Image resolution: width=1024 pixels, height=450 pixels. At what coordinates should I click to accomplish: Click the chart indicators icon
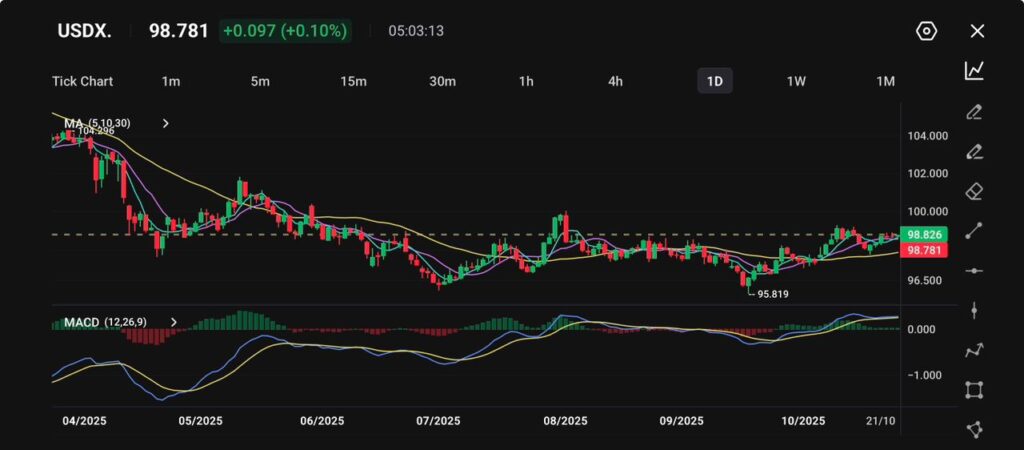pos(974,70)
